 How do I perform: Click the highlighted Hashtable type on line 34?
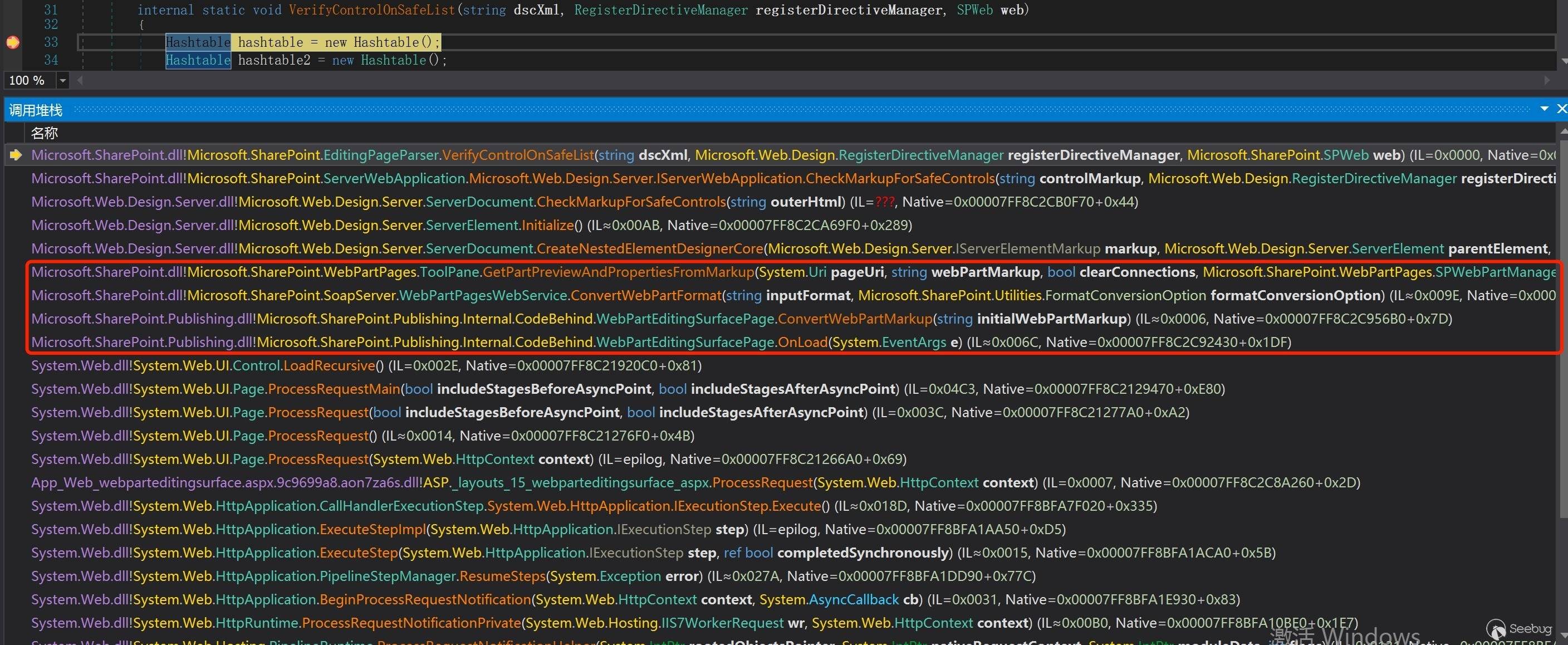(x=198, y=60)
